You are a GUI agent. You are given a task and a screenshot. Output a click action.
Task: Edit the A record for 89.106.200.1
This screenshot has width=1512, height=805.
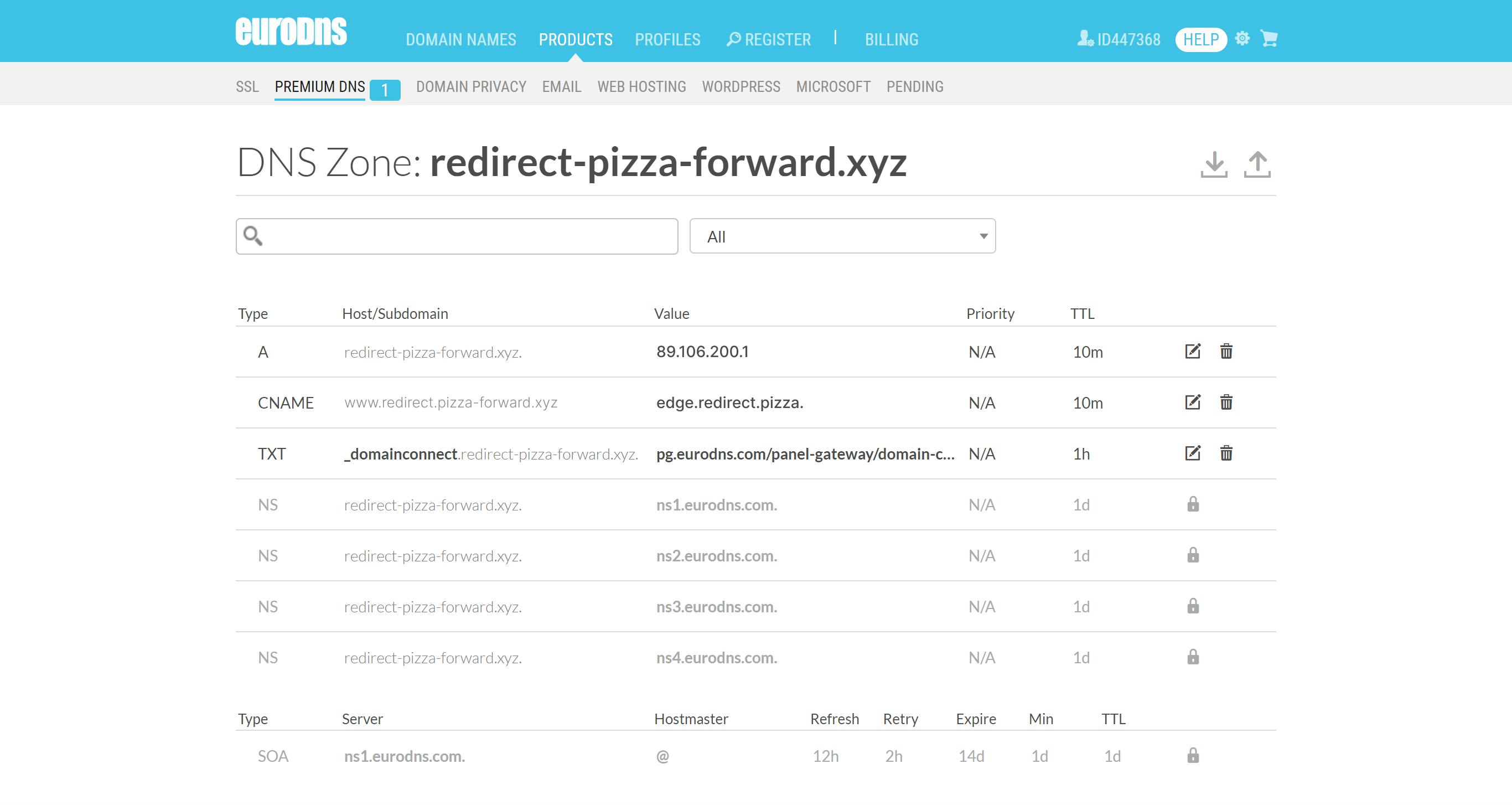[x=1192, y=351]
